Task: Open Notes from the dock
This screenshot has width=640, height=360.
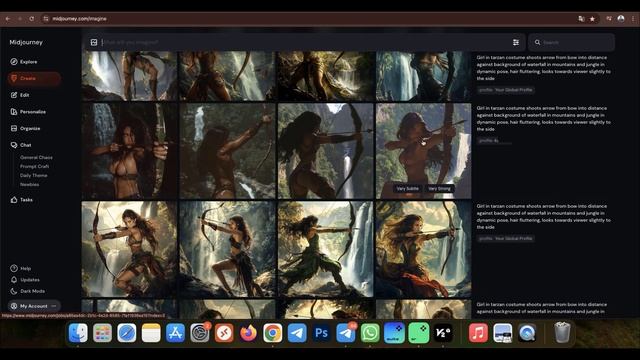Action: point(151,333)
